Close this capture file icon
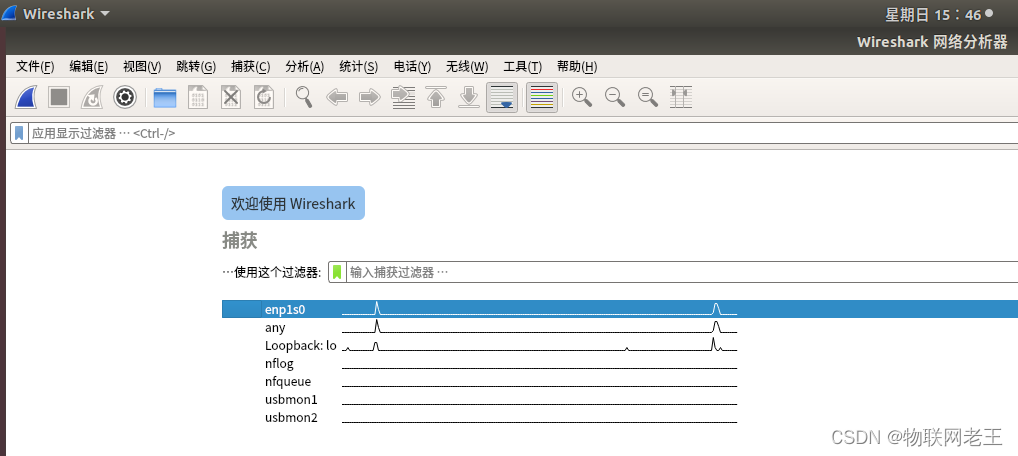The height and width of the screenshot is (456, 1018). 231,97
